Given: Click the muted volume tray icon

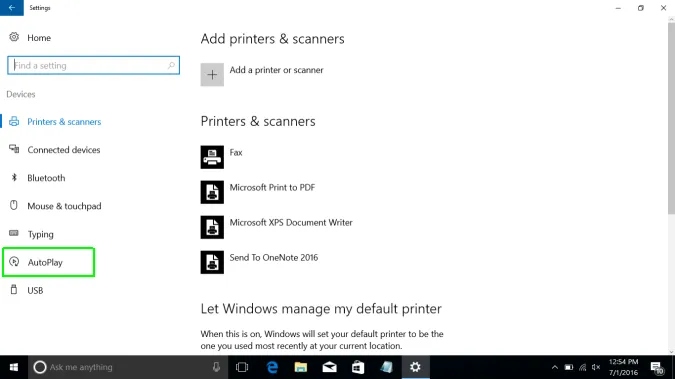Looking at the screenshot, I should pyautogui.click(x=596, y=367).
